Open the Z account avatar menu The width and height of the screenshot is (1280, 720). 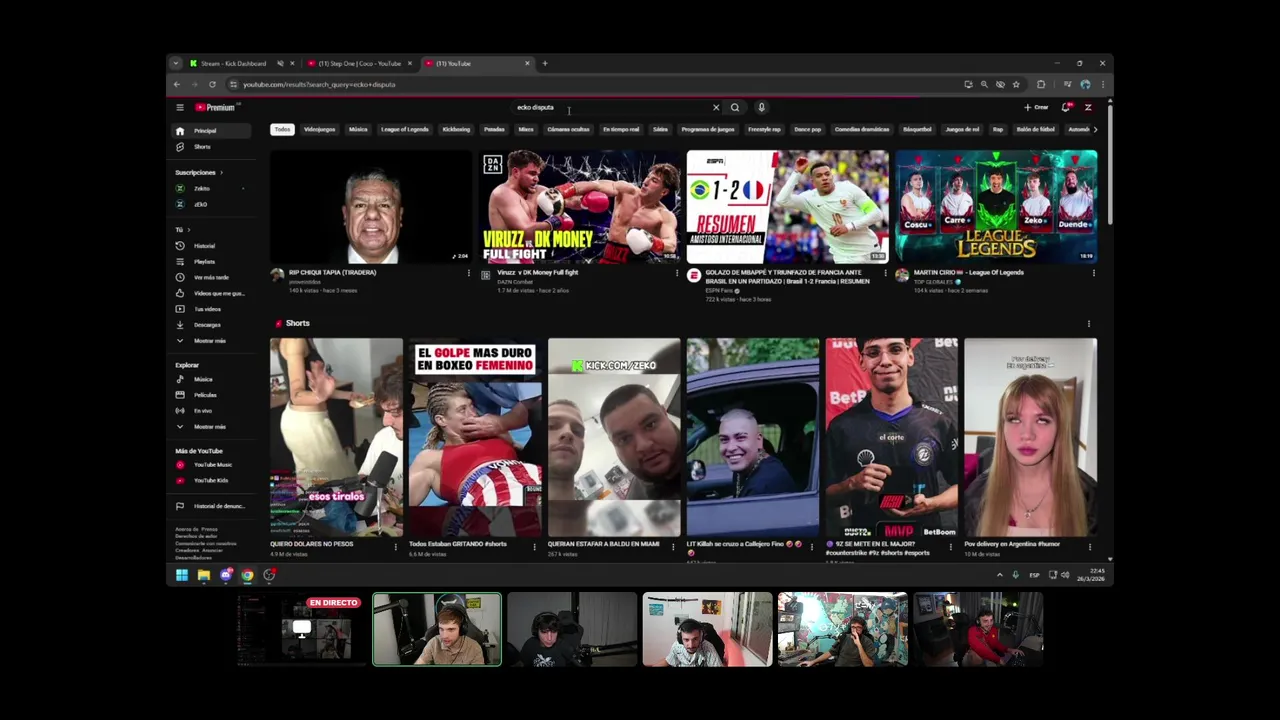click(1088, 107)
